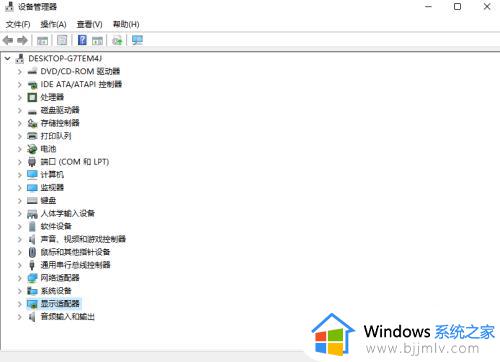Viewport: 500px width, 362px height.
Task: Select the 打印队列 tree label
Action: [56, 136]
